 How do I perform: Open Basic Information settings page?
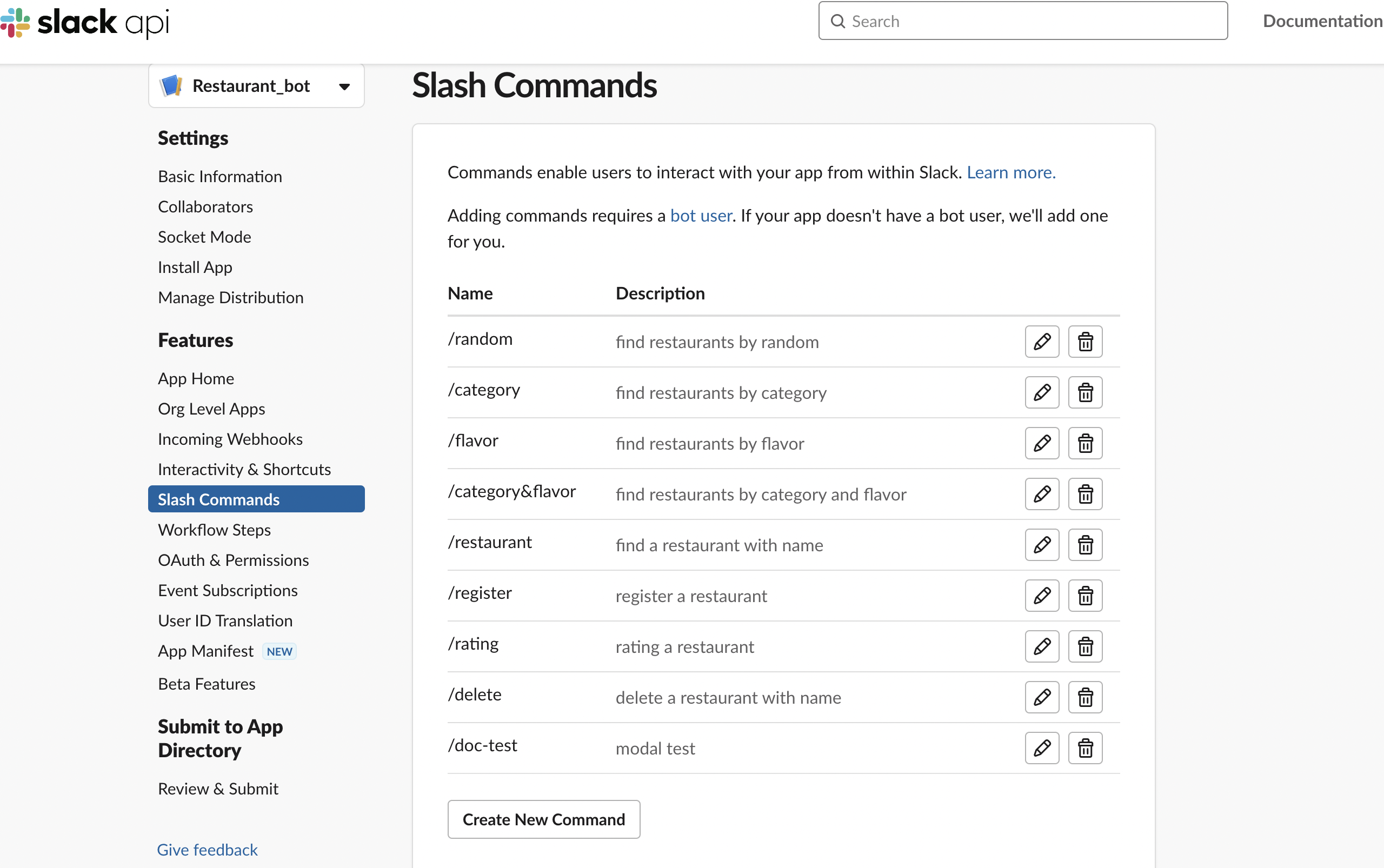tap(220, 176)
